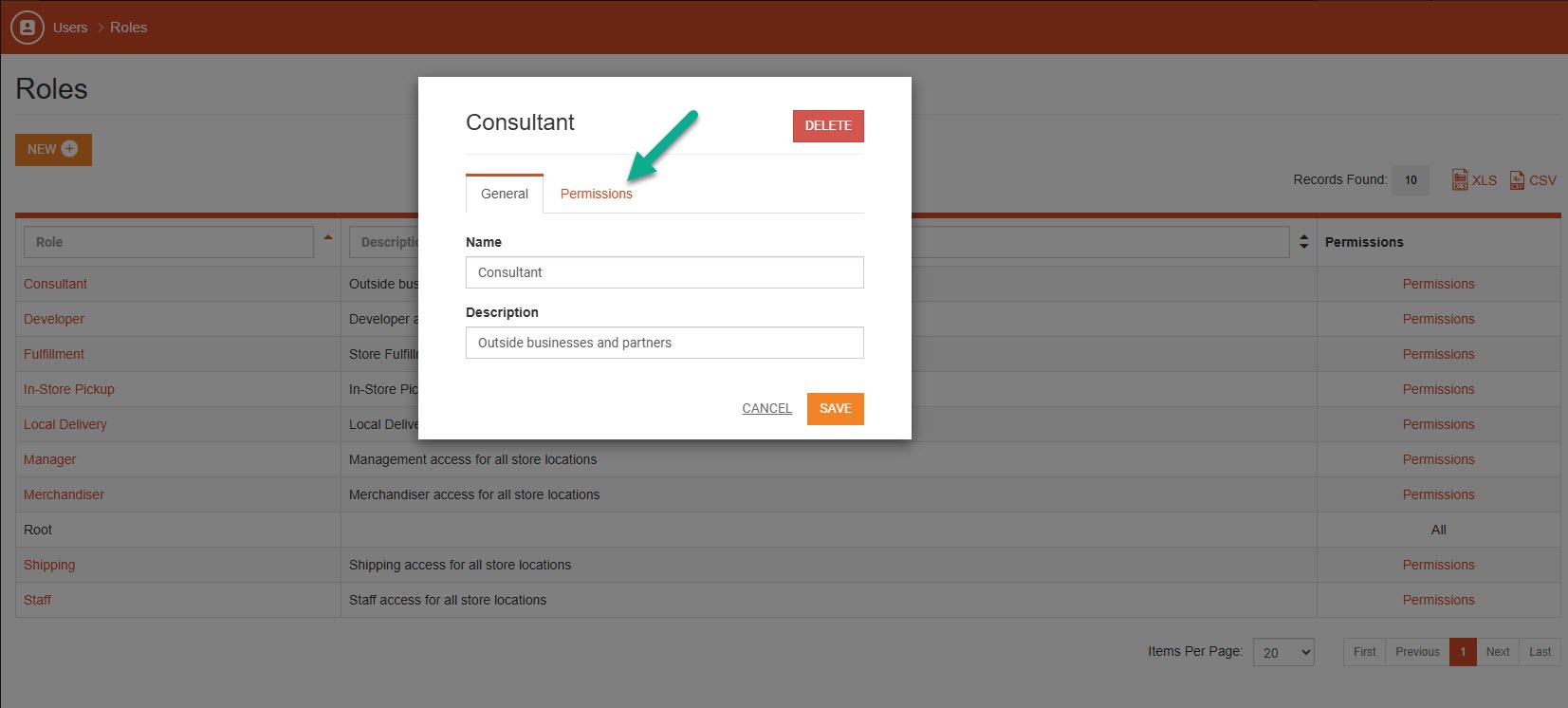Open Permissions for Local Delivery row

[1438, 424]
